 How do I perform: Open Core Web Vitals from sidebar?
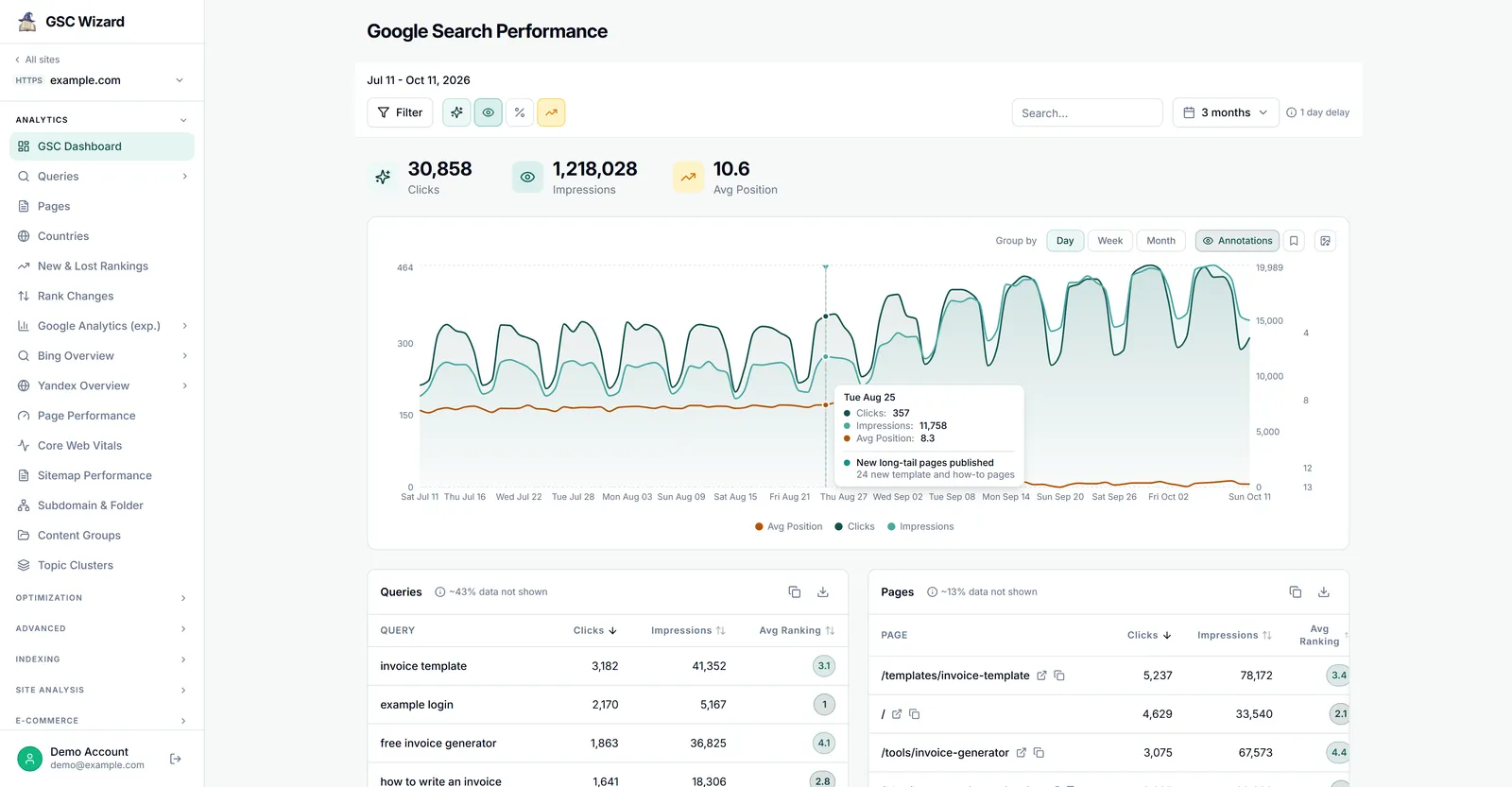tap(102, 446)
